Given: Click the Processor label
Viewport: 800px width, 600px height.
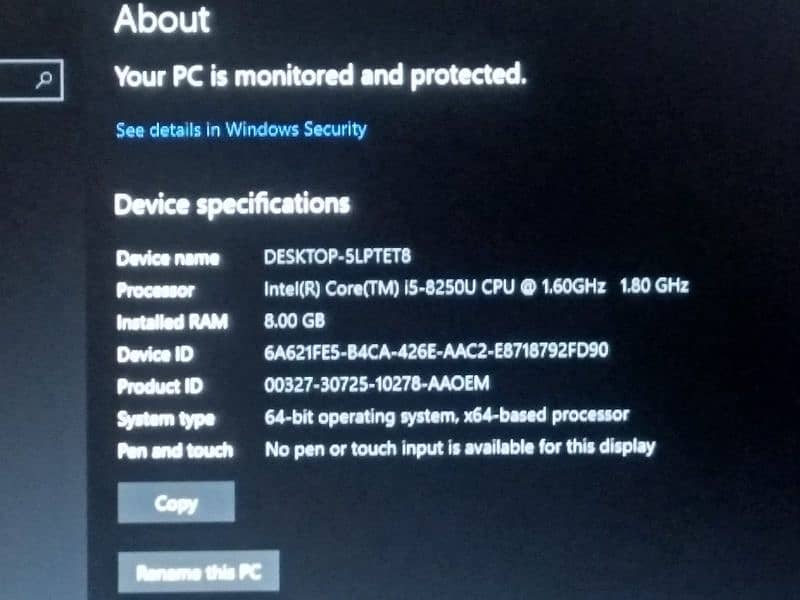Looking at the screenshot, I should click(x=155, y=290).
